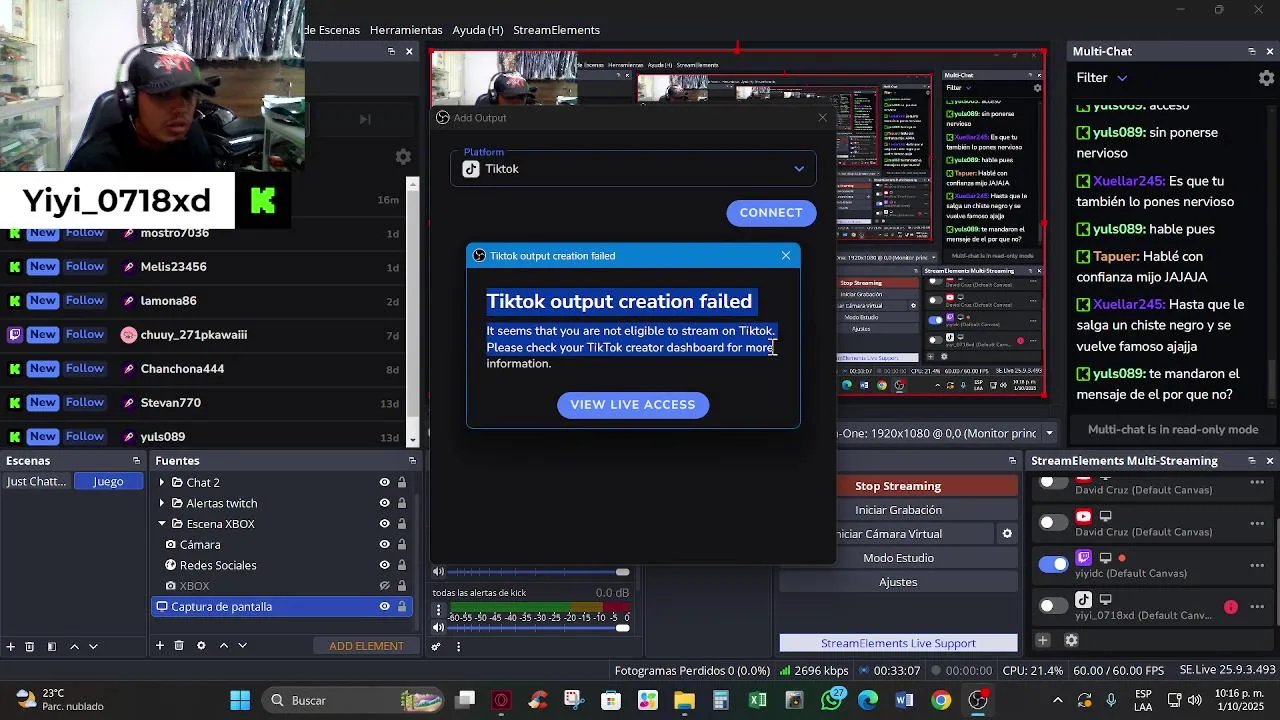Click activity feed vertical scrollbar
1280x720 pixels.
[x=413, y=312]
